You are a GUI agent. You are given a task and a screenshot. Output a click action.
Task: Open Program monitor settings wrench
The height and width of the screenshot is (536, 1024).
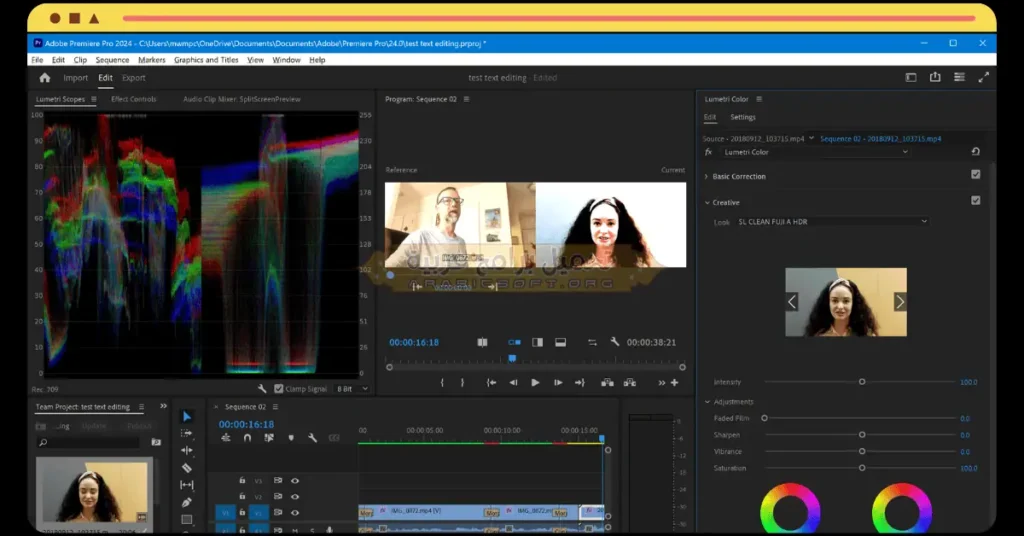tap(615, 341)
